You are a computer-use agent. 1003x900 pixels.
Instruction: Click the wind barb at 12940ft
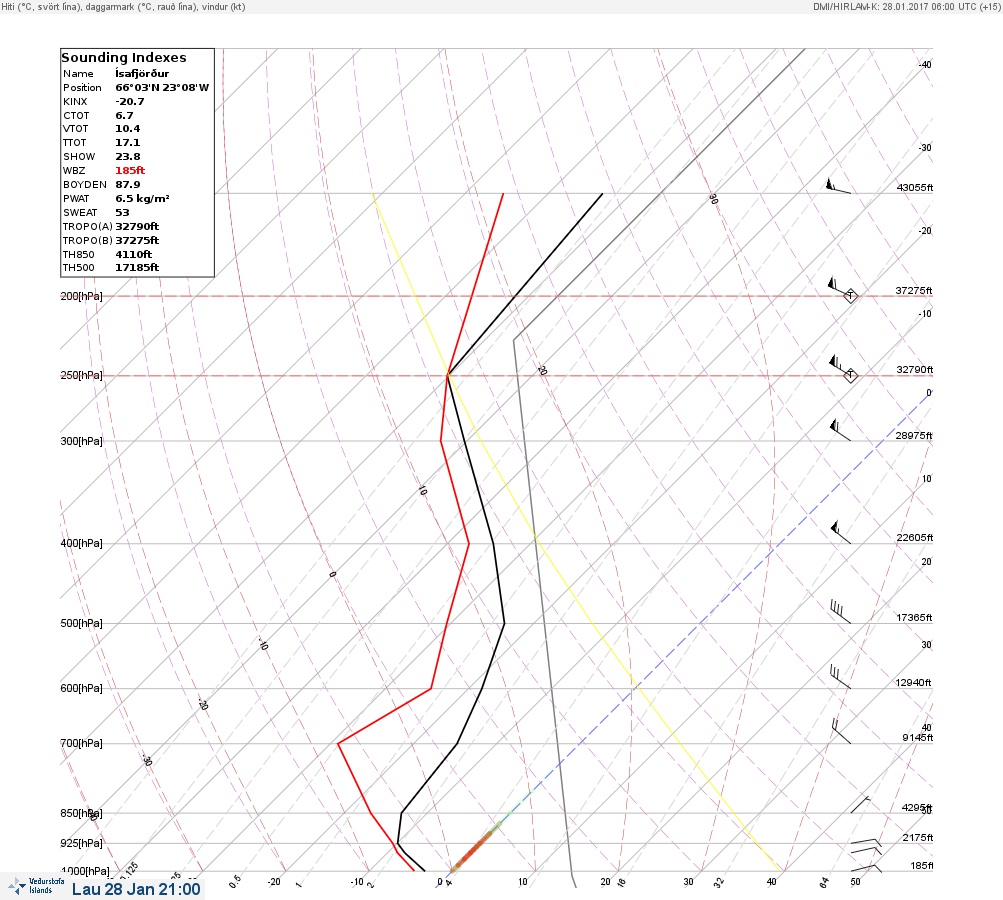coord(841,677)
